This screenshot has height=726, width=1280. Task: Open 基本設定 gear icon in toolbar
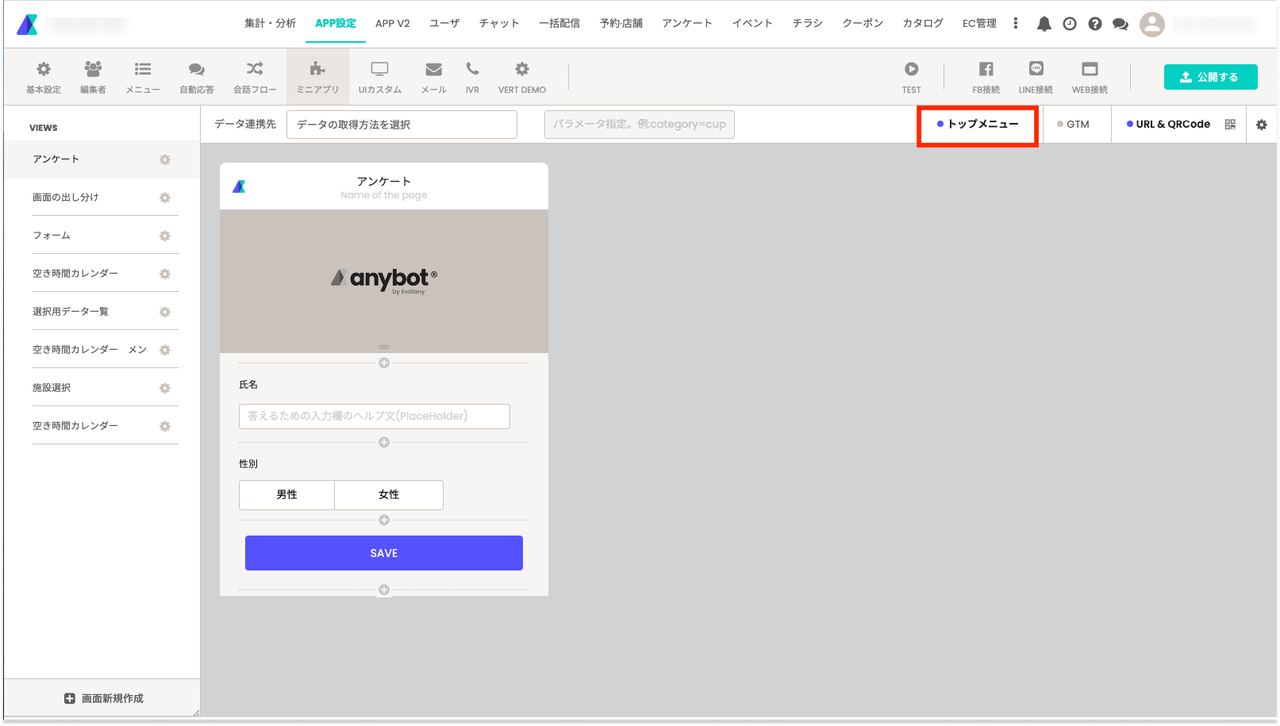pyautogui.click(x=43, y=69)
